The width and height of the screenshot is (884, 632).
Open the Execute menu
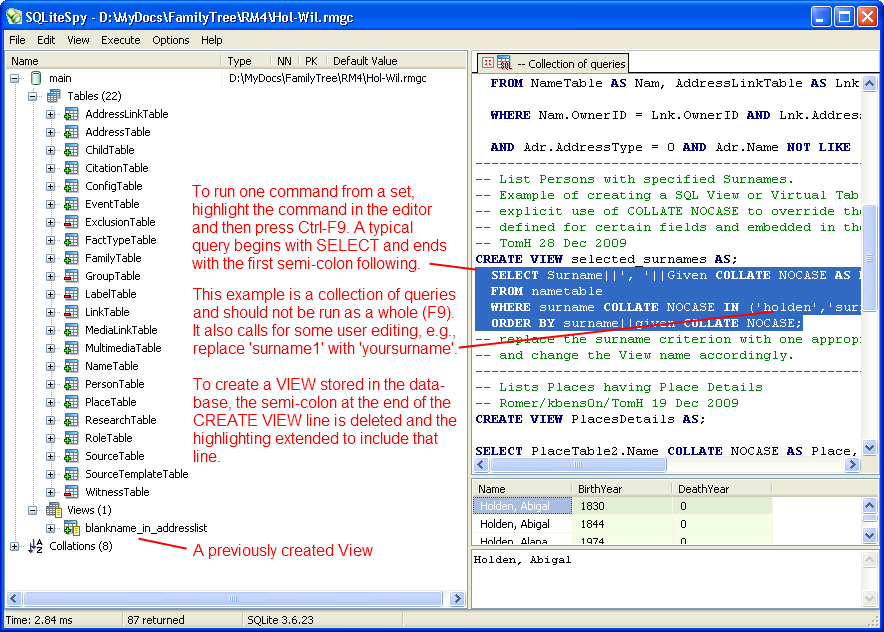121,40
